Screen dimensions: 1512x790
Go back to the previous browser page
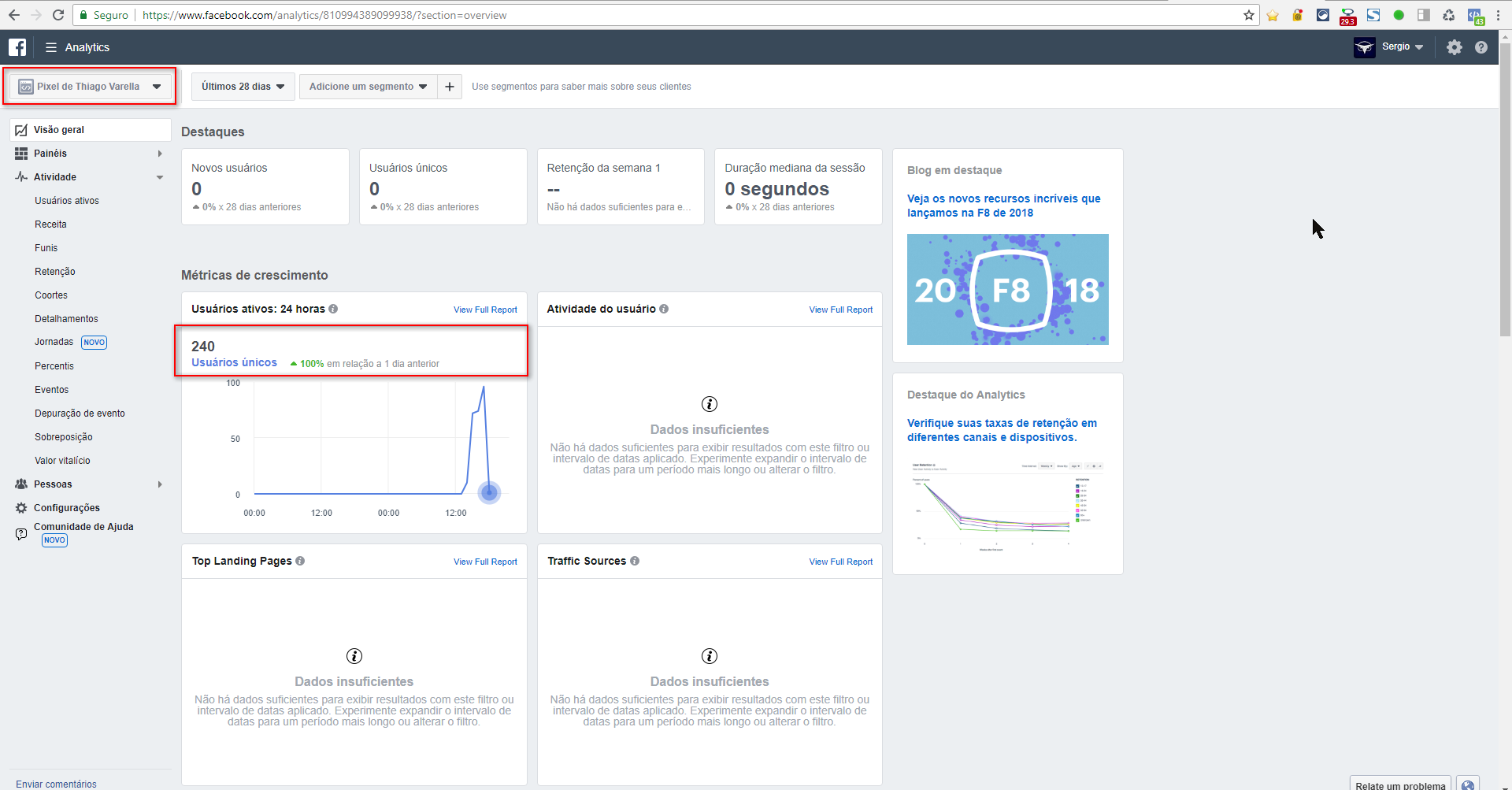coord(14,15)
